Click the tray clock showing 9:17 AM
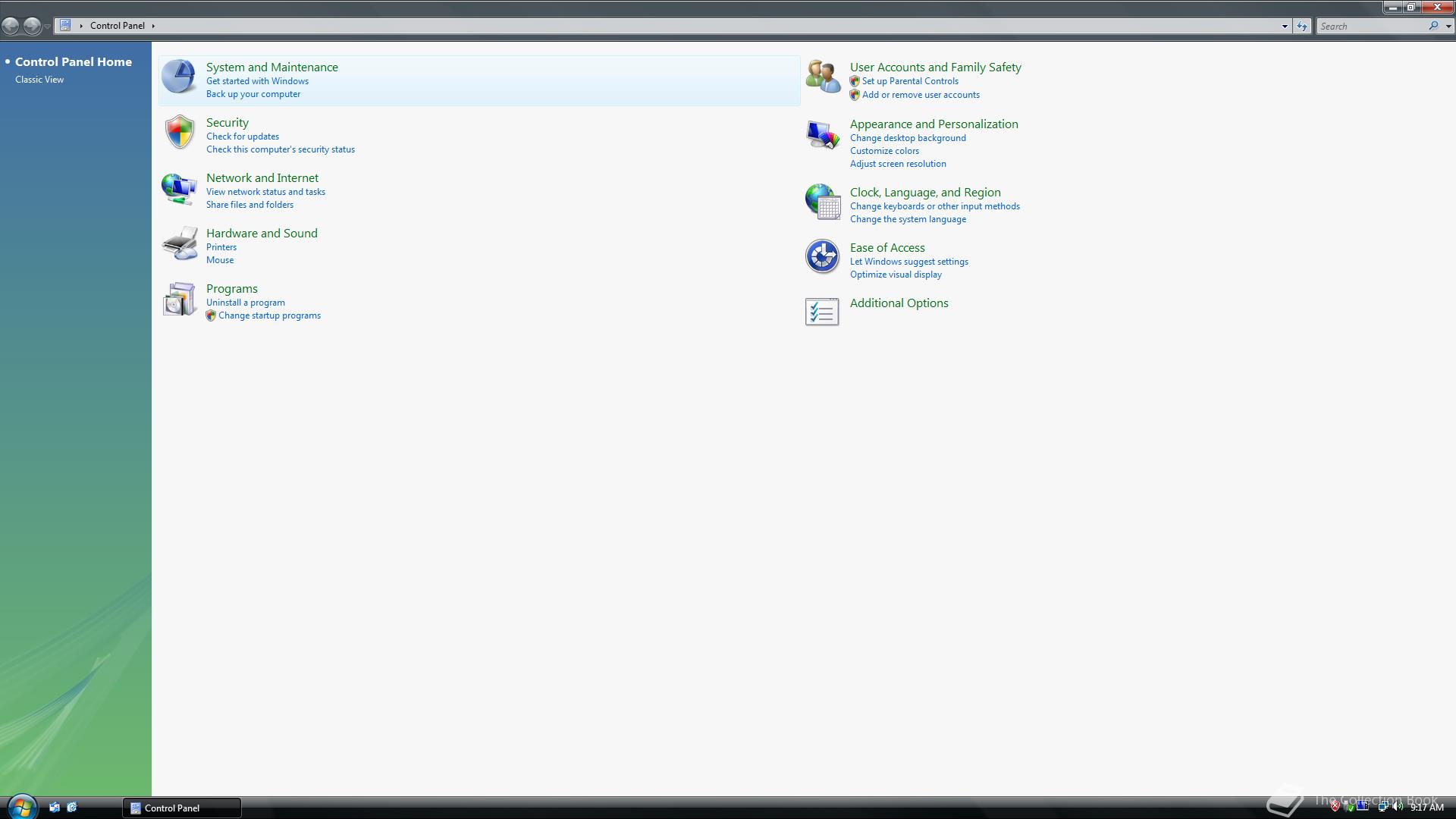1456x819 pixels. click(1426, 808)
